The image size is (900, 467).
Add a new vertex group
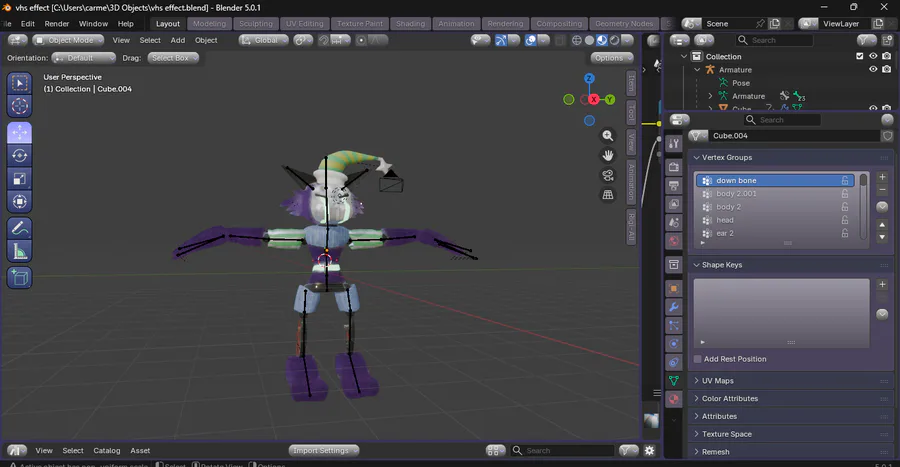pyautogui.click(x=882, y=177)
